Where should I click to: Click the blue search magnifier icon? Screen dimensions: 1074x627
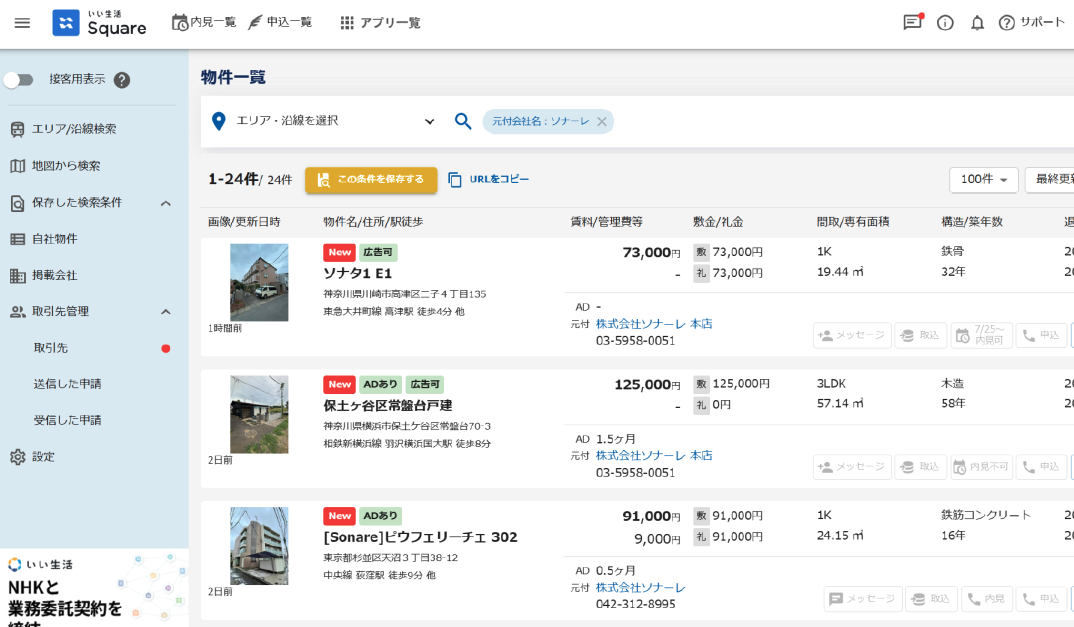tap(463, 121)
